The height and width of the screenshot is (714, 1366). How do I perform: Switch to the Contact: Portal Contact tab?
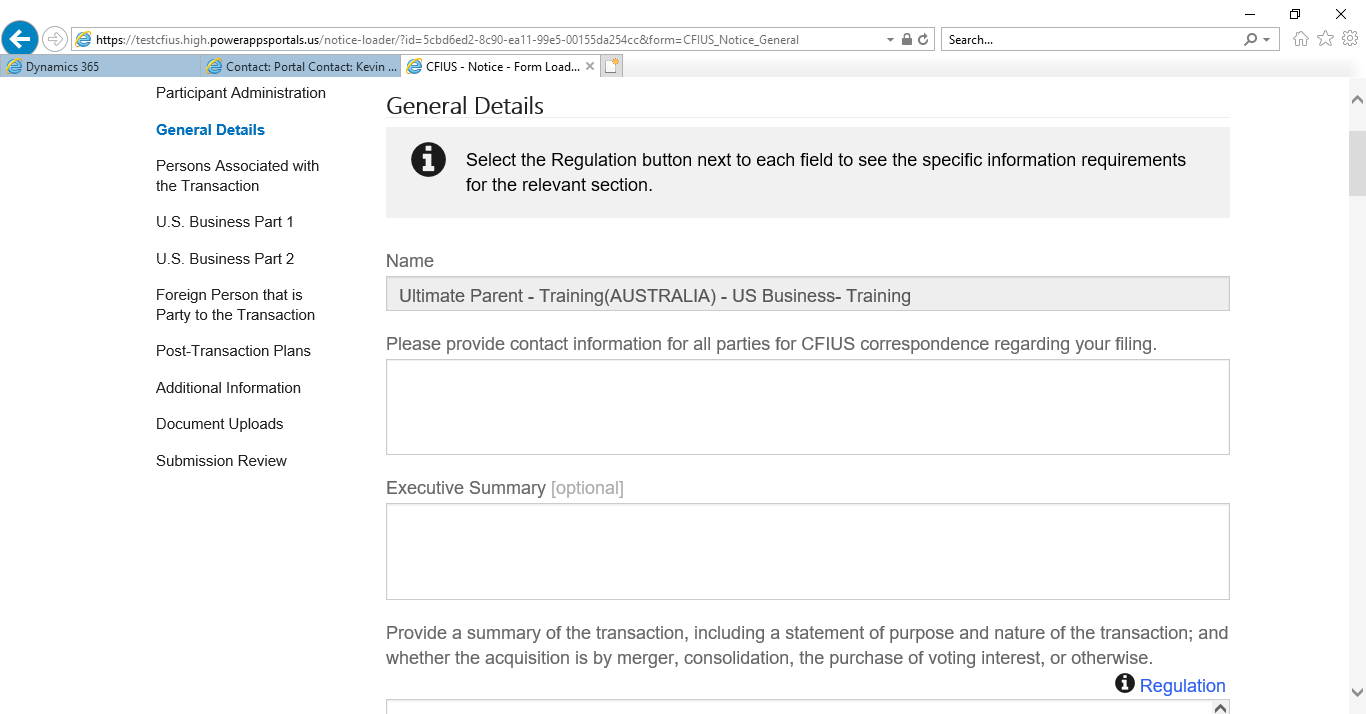(x=301, y=67)
